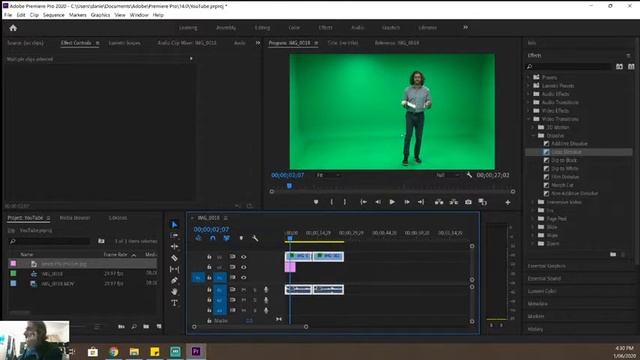The image size is (640, 360).
Task: Toggle Snap in timeline (magnet)
Action: pos(213,238)
